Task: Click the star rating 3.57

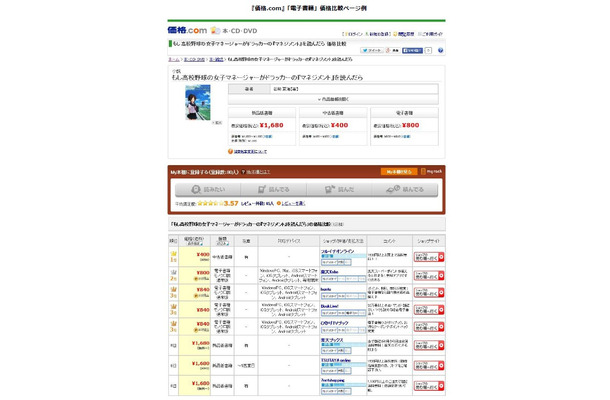Action: 218,203
